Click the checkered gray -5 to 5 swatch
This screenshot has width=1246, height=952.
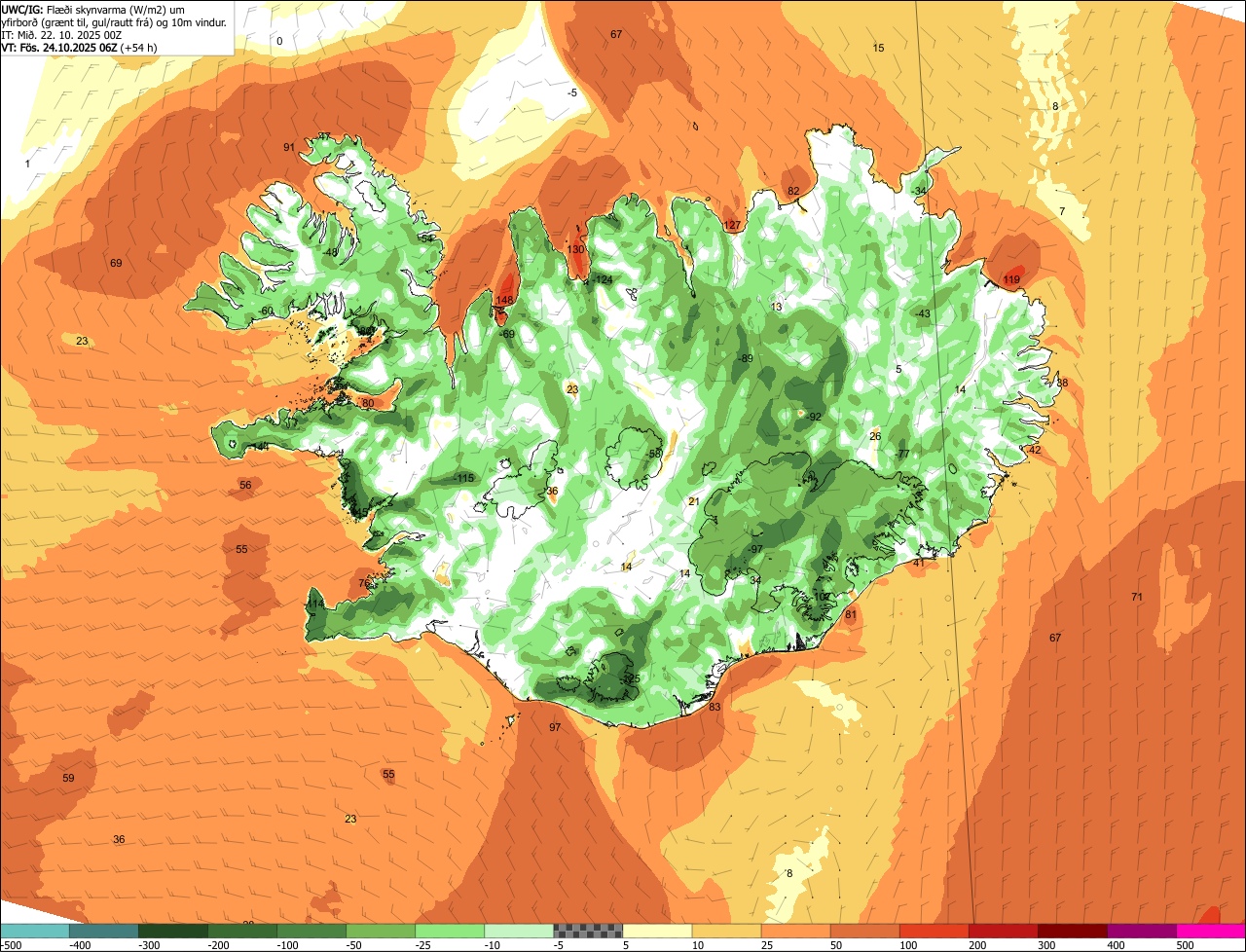(x=587, y=931)
